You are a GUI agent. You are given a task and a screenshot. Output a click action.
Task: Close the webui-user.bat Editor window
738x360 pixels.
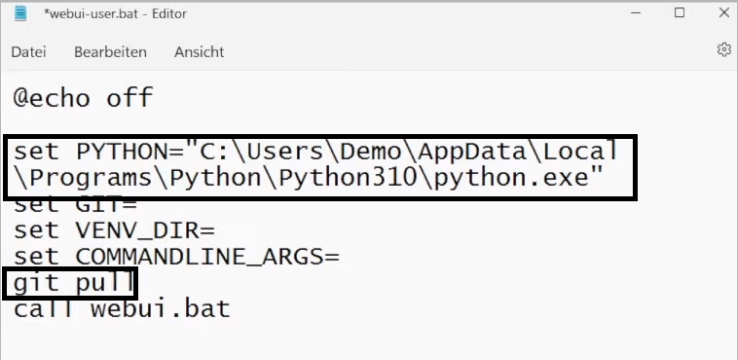coord(724,13)
